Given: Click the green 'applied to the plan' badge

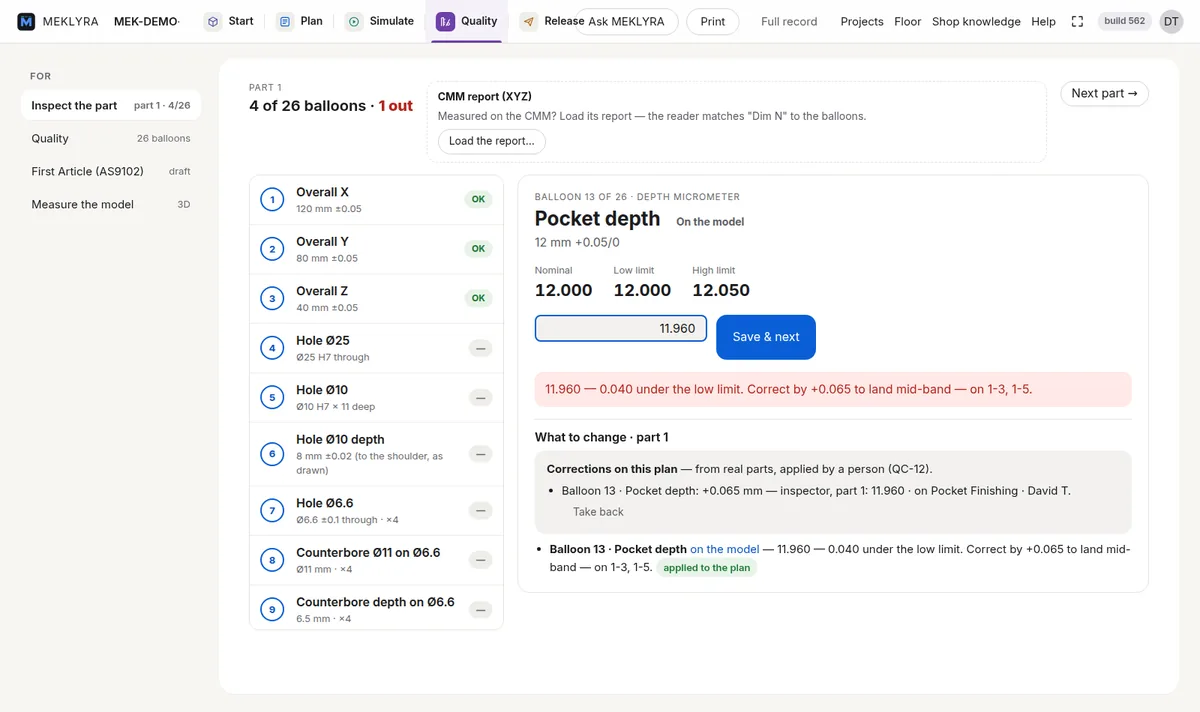Looking at the screenshot, I should [707, 568].
